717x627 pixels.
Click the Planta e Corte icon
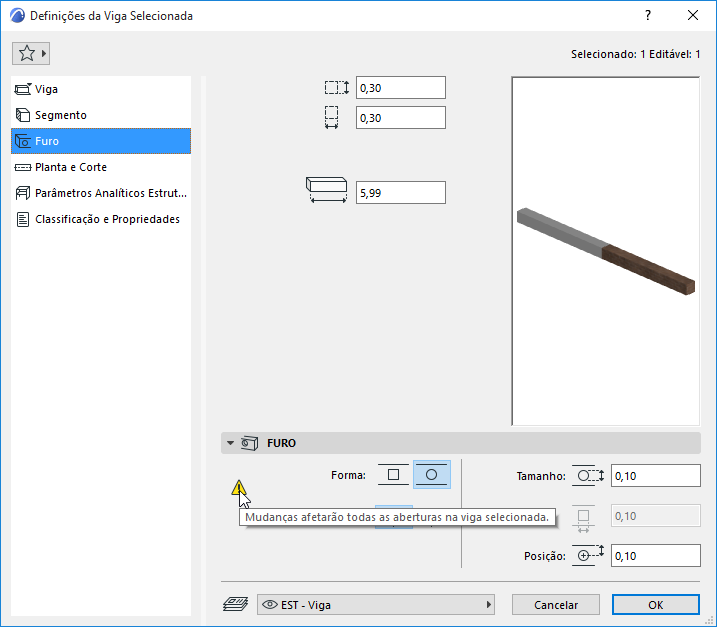tap(23, 167)
